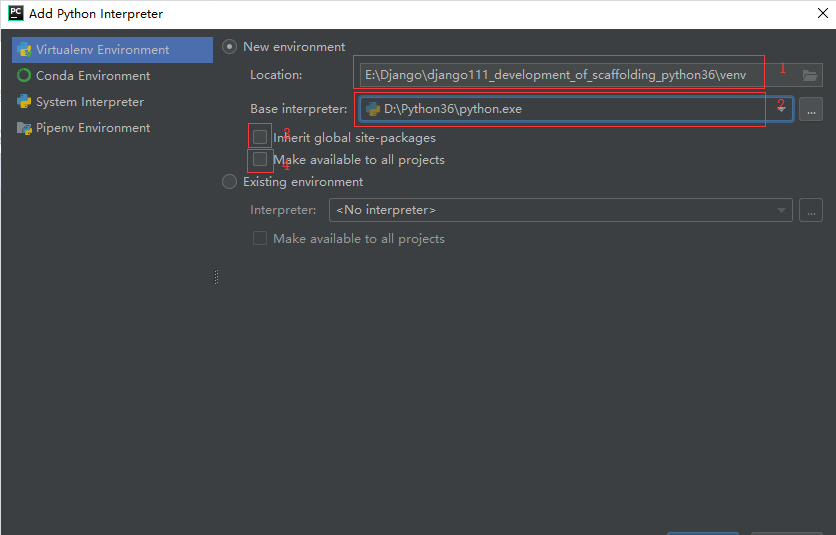The width and height of the screenshot is (836, 535).
Task: Click the Conda green circle icon
Action: 24,76
